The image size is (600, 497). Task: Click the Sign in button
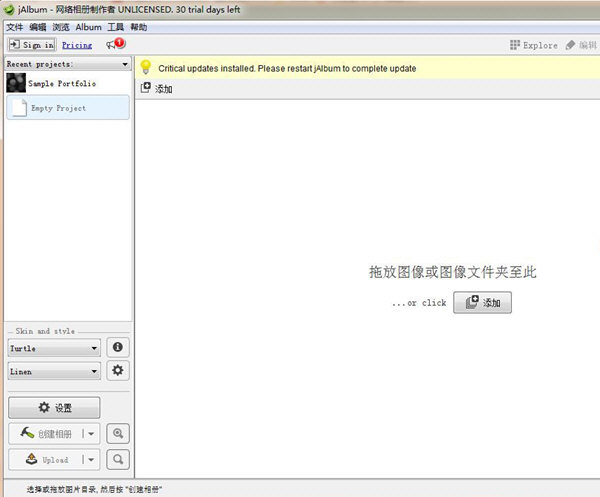tap(32, 45)
